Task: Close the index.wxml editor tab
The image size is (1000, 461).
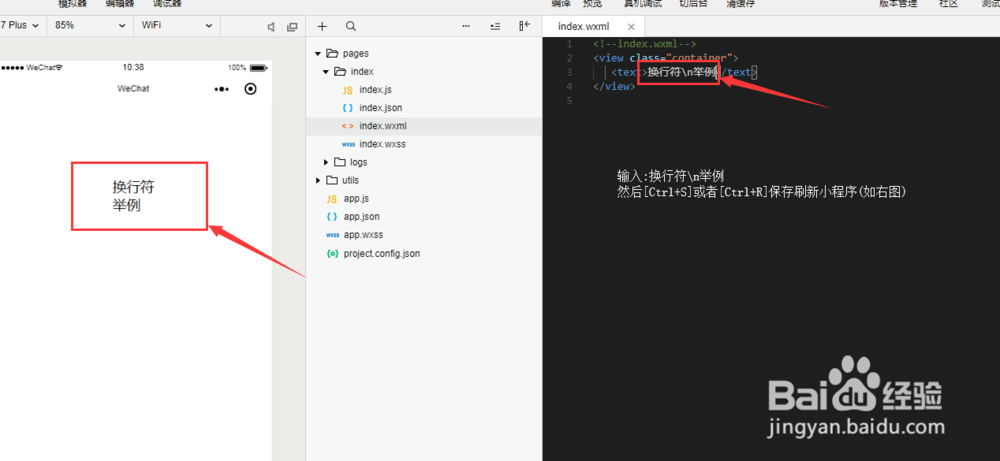Action: (x=631, y=27)
